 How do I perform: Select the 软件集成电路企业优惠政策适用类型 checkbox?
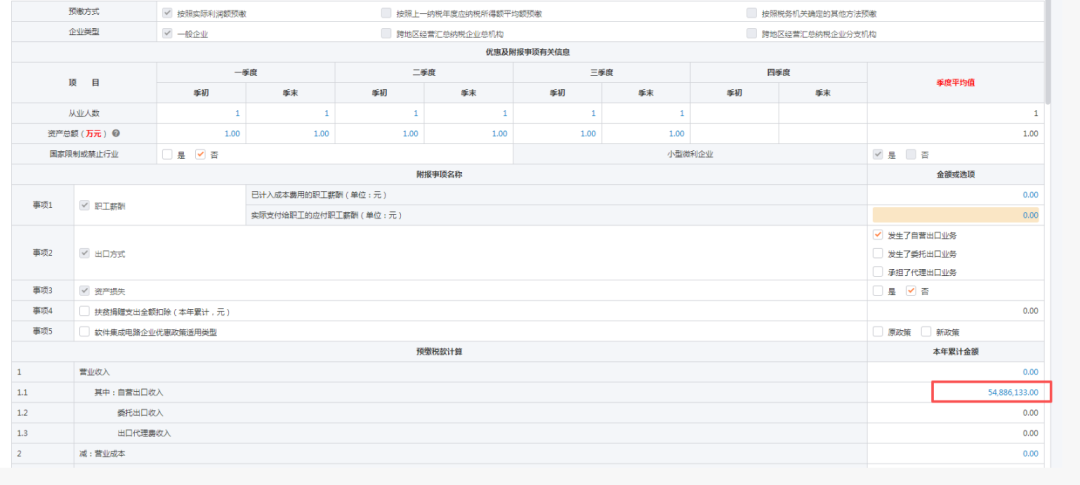tap(84, 331)
